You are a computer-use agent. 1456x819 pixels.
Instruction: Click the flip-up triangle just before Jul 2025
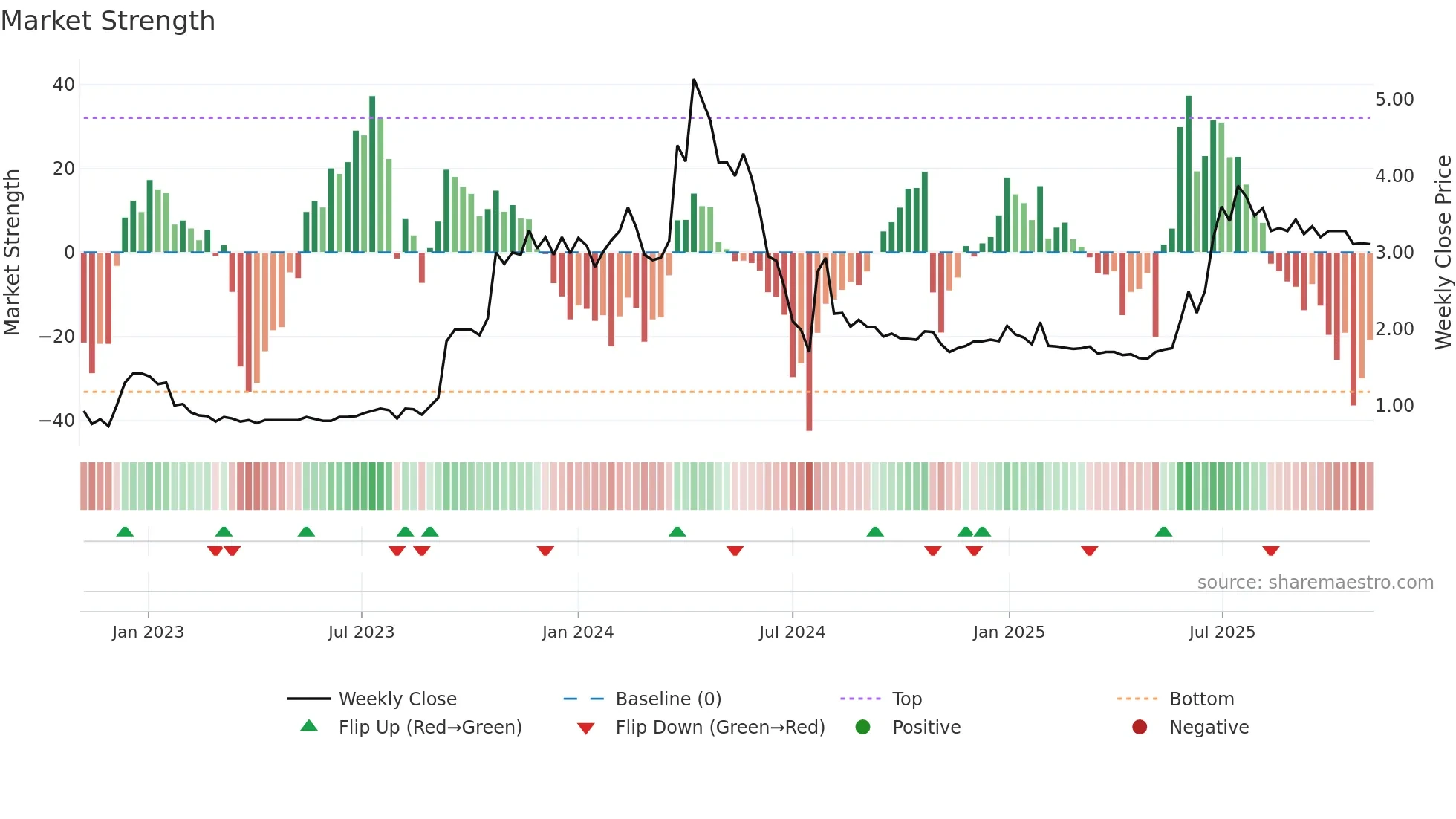(x=1163, y=532)
